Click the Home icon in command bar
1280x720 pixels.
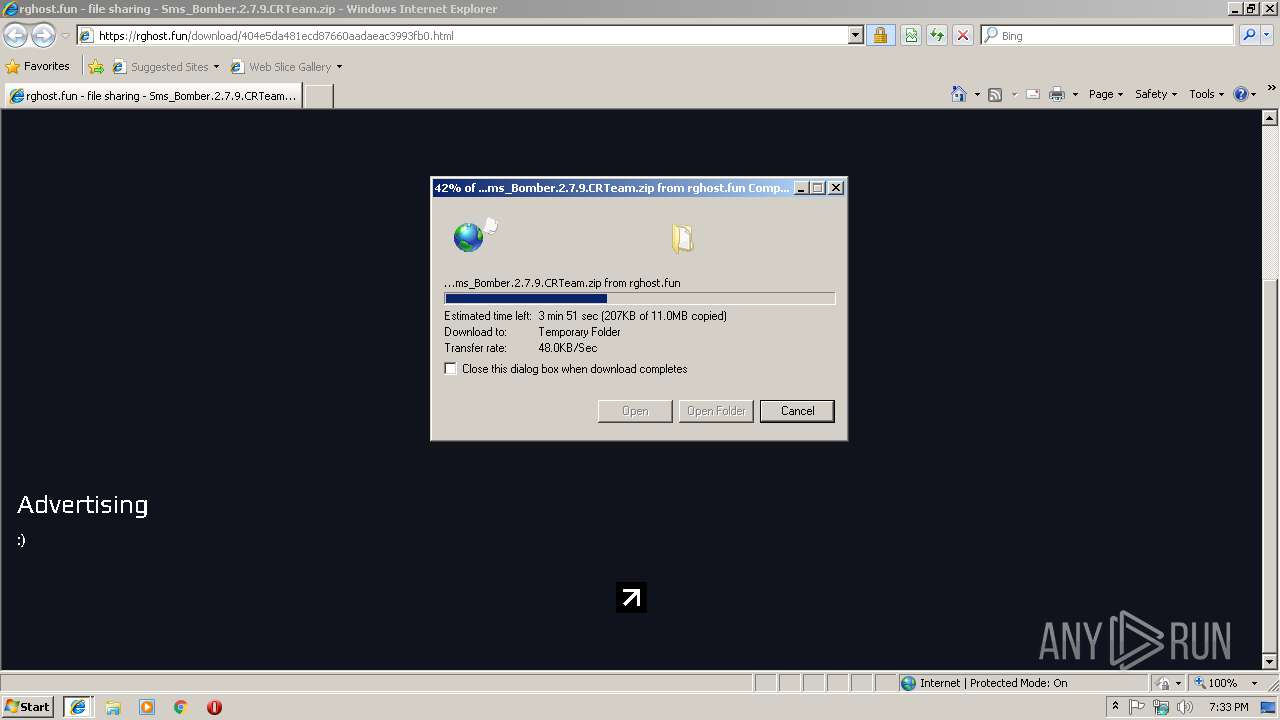point(959,94)
